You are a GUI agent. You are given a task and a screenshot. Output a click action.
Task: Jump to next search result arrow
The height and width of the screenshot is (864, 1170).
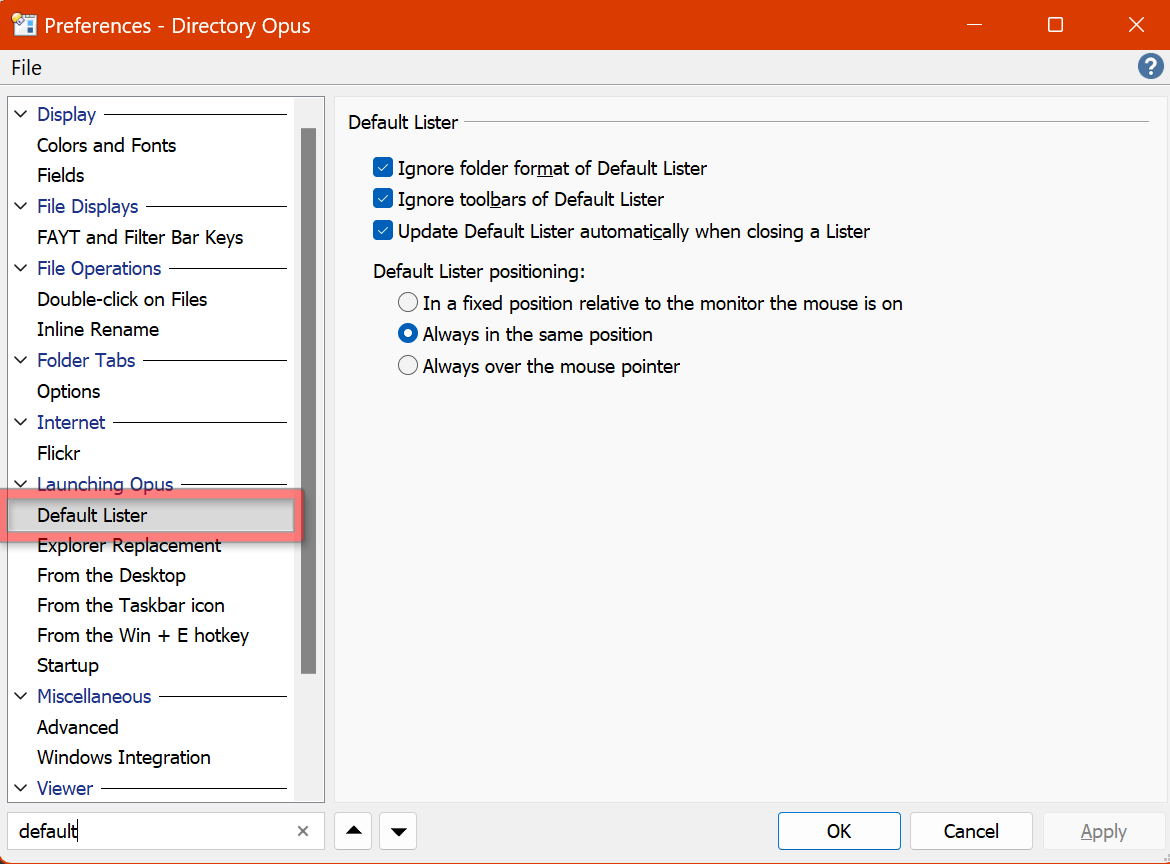pos(398,831)
